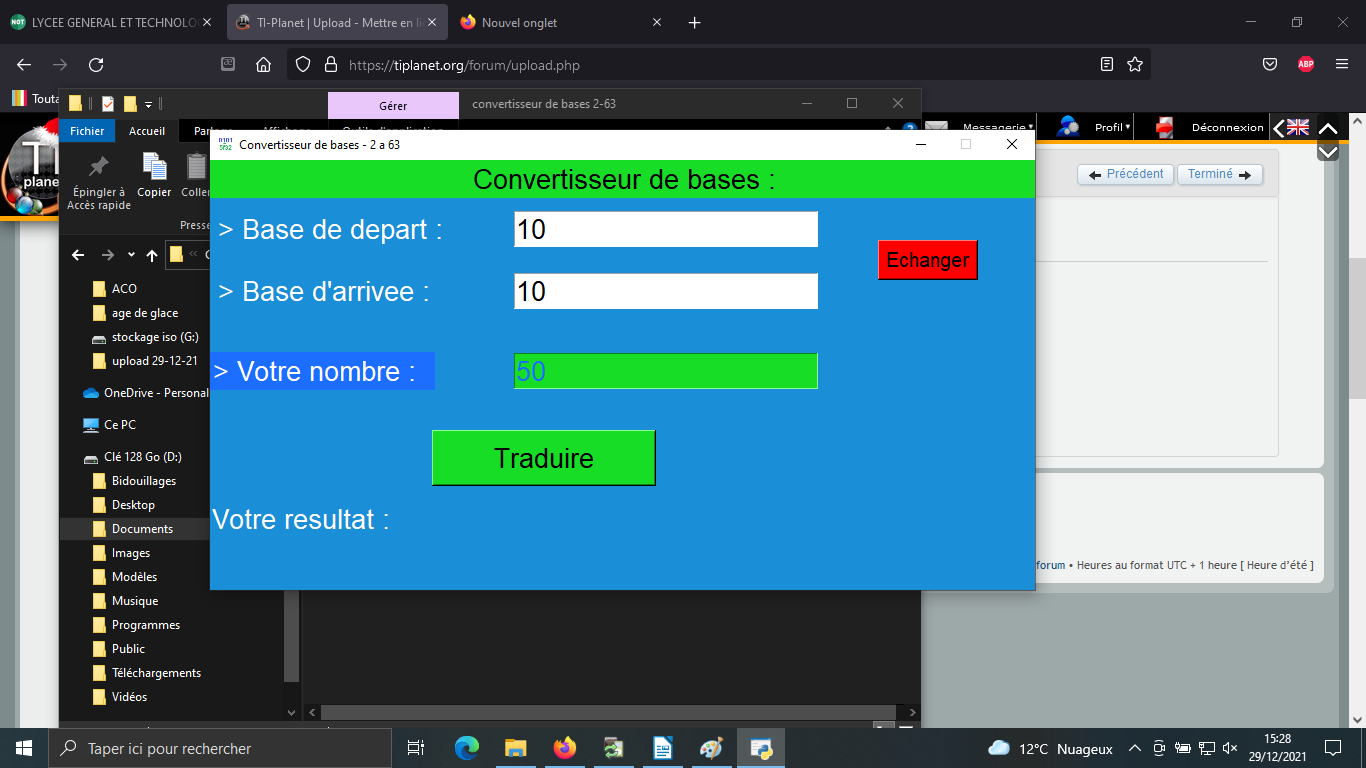This screenshot has height=768, width=1366.
Task: Go to the Firefox home page
Action: 263,65
